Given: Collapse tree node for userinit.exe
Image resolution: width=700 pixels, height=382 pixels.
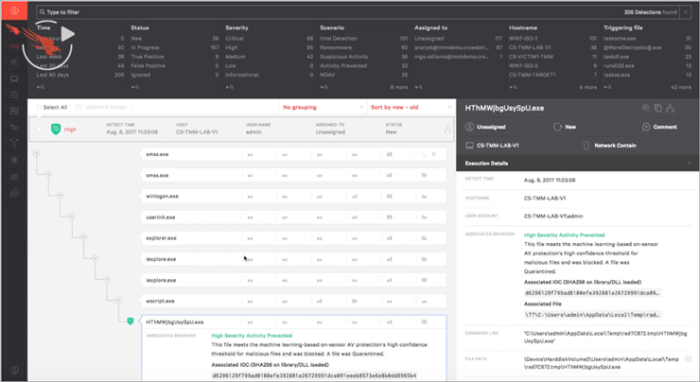Looking at the screenshot, I should (71, 216).
